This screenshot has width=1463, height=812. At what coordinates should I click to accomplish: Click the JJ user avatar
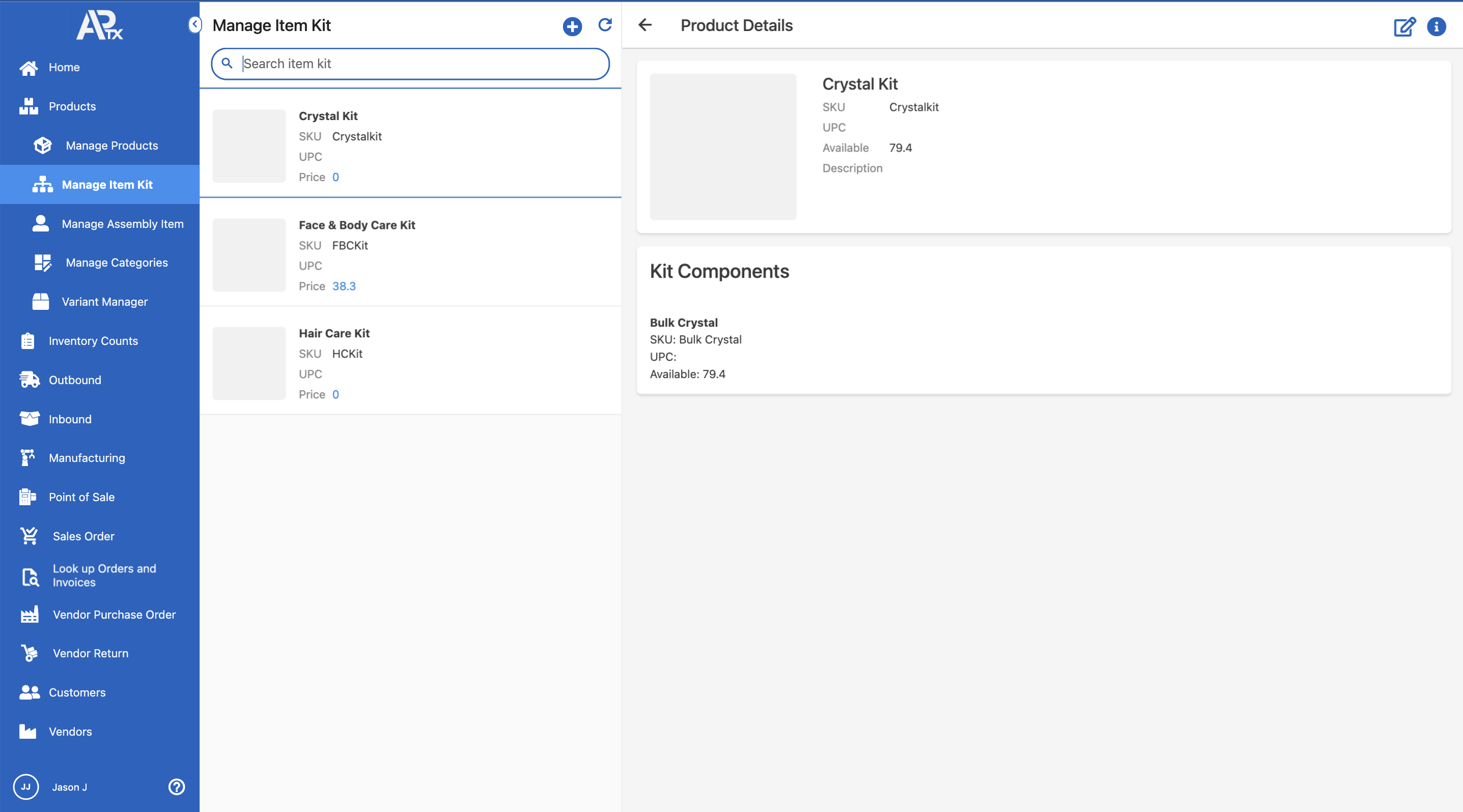25,787
